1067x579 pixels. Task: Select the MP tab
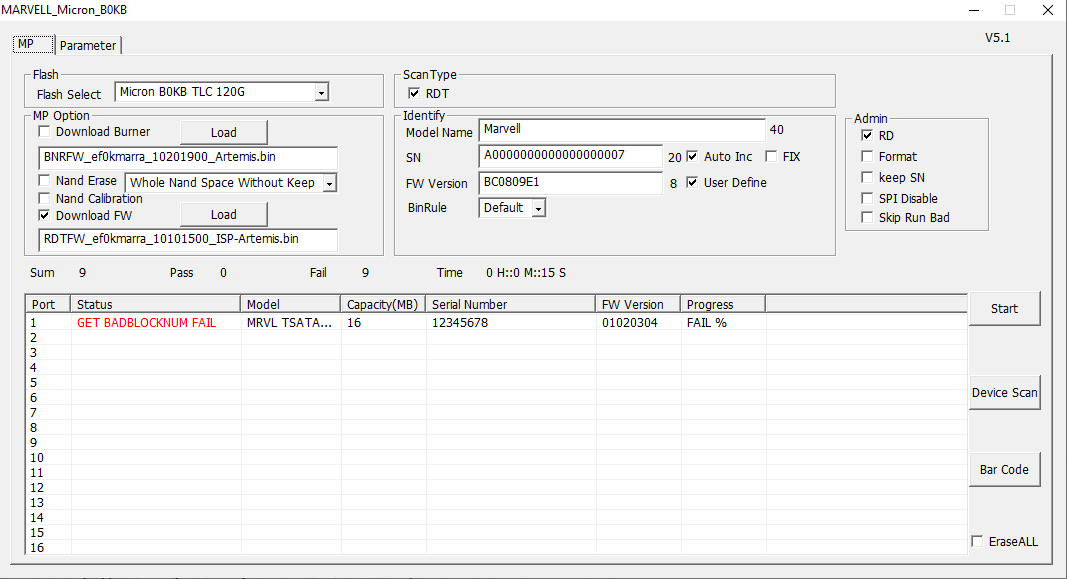[x=33, y=44]
